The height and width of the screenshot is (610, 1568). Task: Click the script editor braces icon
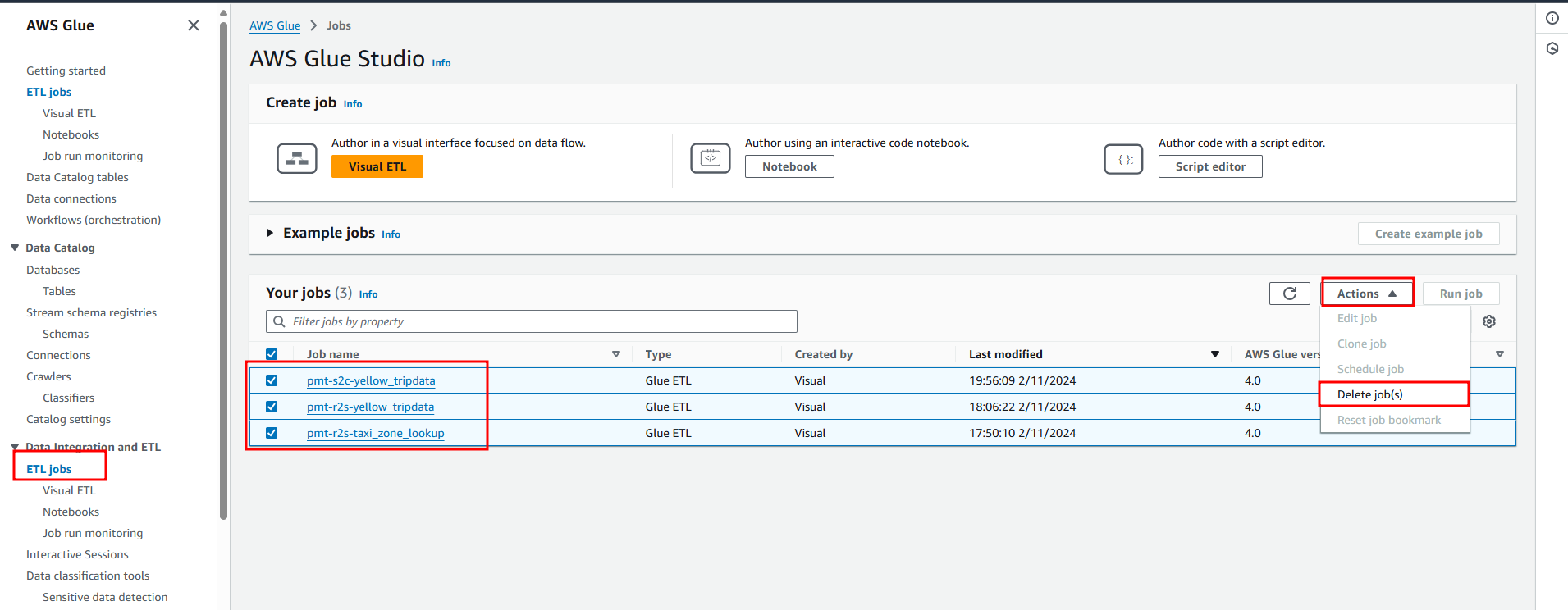pyautogui.click(x=1124, y=158)
